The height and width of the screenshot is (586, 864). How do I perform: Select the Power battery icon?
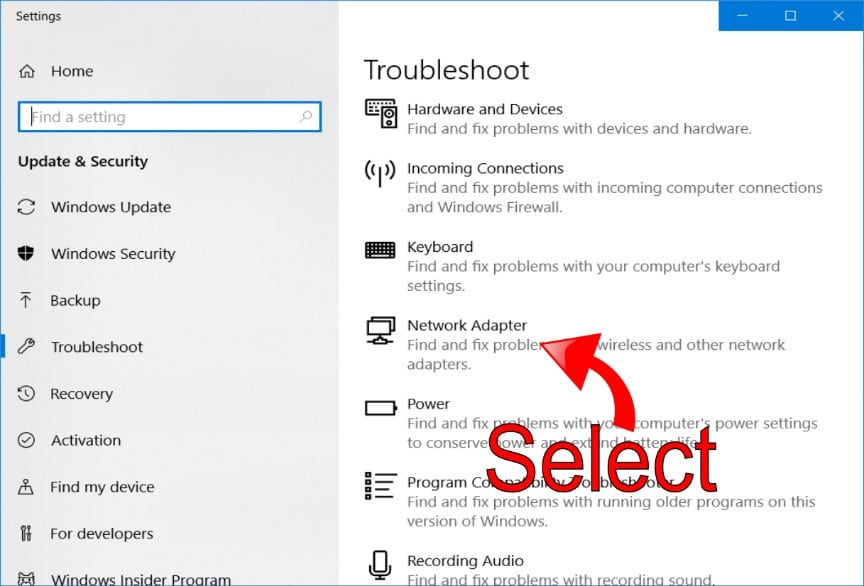[x=380, y=408]
